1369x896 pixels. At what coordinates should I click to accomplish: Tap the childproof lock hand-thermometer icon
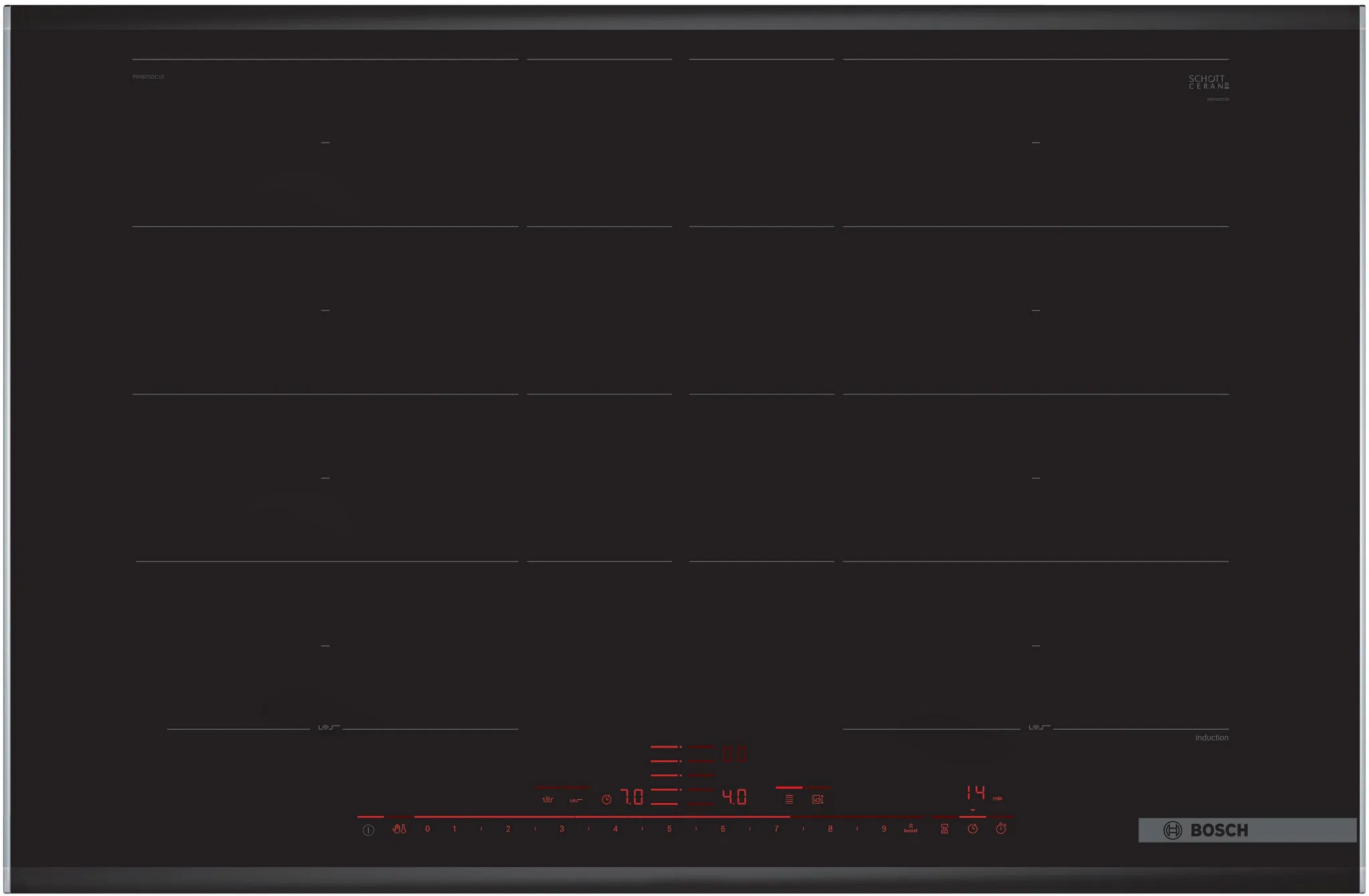pos(399,829)
